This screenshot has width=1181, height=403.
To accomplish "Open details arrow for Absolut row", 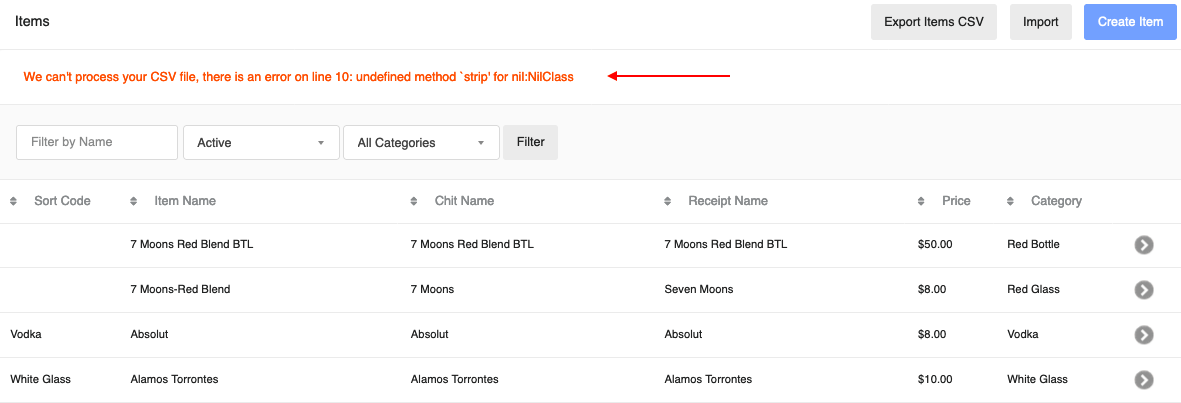I will coord(1143,334).
